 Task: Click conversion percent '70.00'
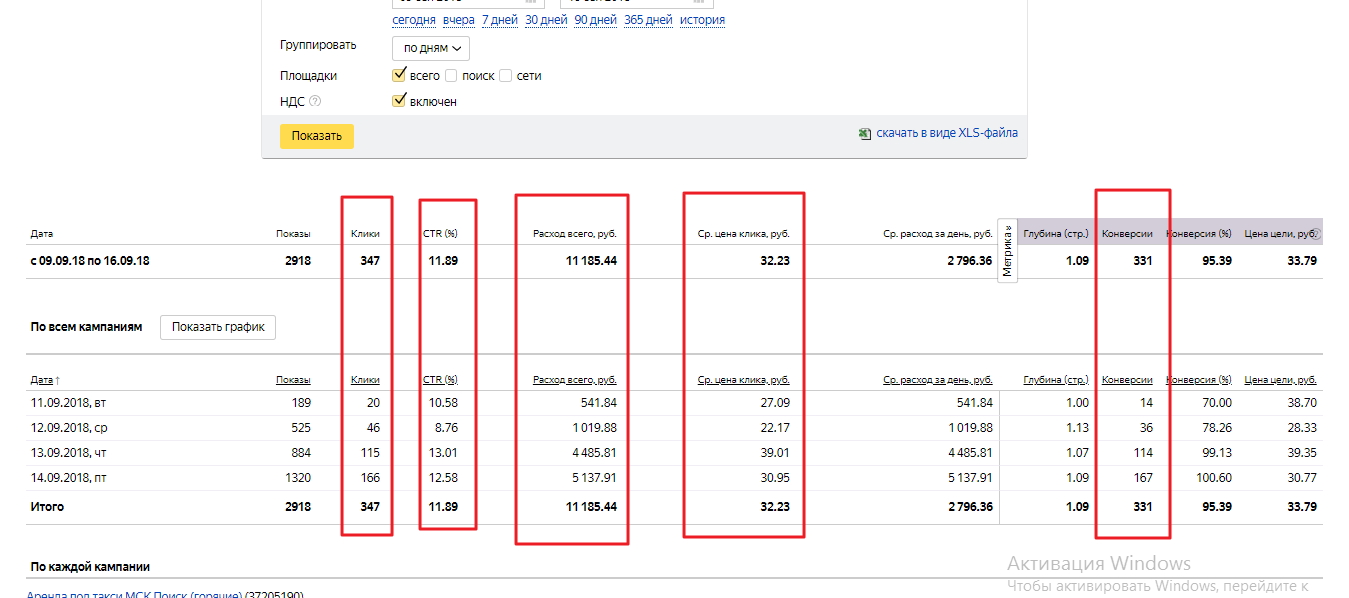(1216, 403)
